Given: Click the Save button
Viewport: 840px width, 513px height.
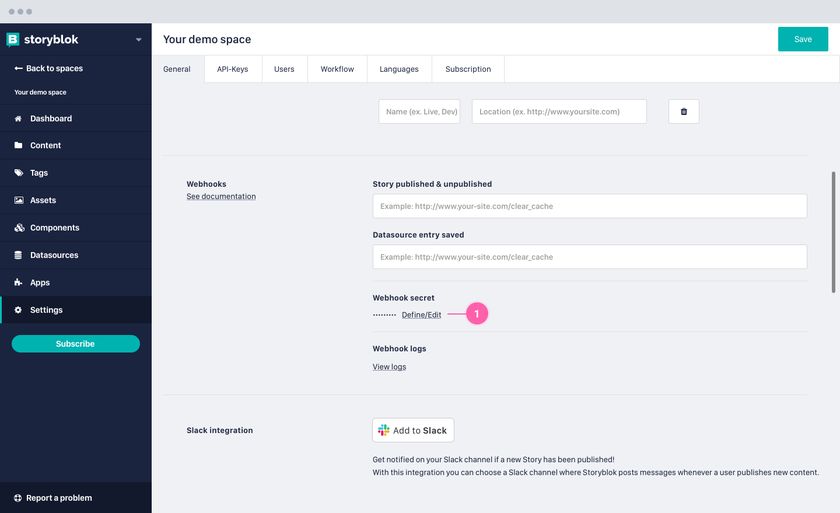Looking at the screenshot, I should point(802,39).
